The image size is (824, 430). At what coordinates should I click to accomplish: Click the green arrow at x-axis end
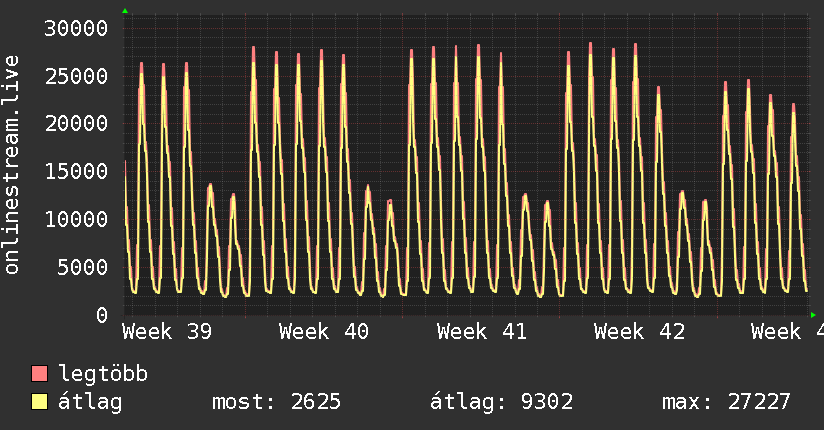coord(813,315)
